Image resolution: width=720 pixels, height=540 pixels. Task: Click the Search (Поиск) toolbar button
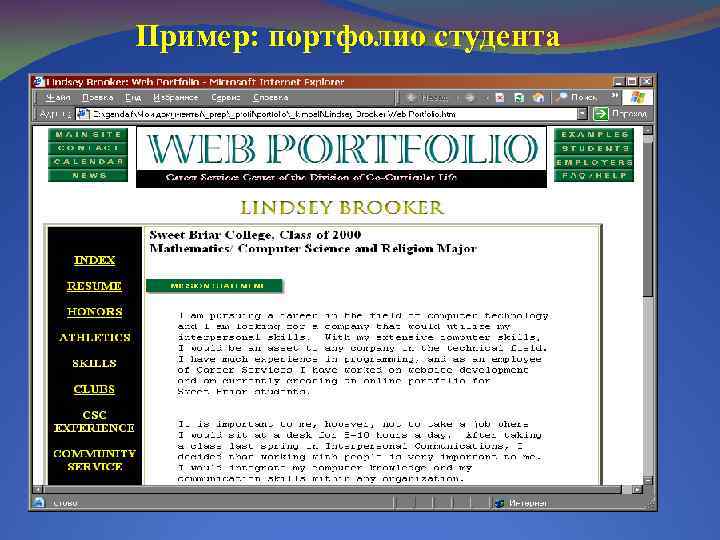tap(576, 98)
